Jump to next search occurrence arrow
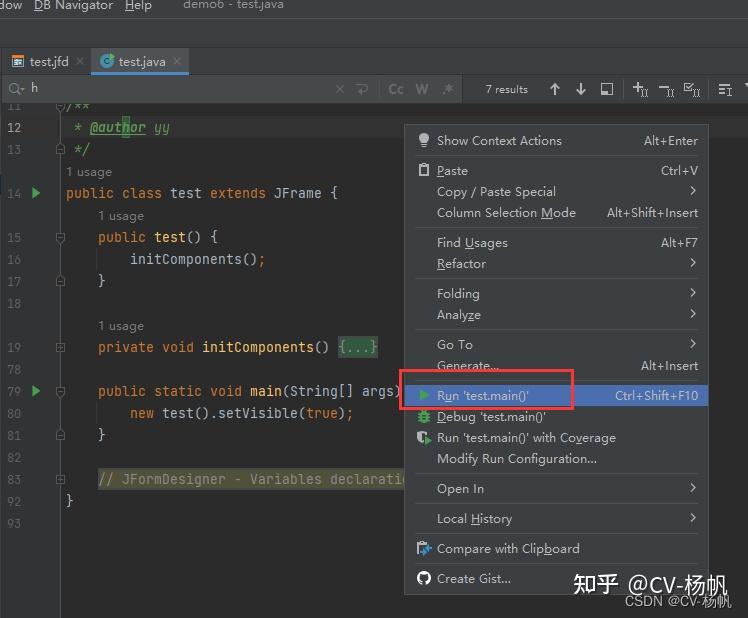 click(x=581, y=89)
